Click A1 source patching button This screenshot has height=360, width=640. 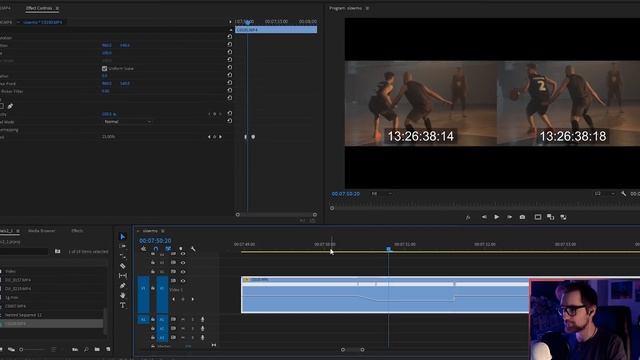(143, 320)
